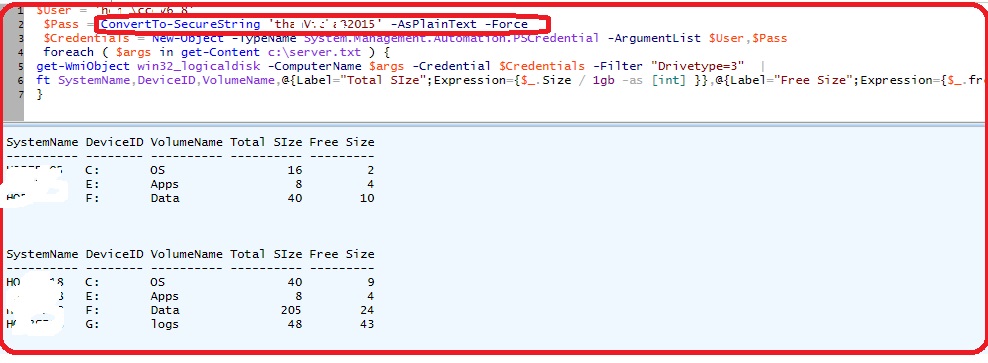Click the logs volume name
The width and height of the screenshot is (988, 363).
tap(164, 325)
